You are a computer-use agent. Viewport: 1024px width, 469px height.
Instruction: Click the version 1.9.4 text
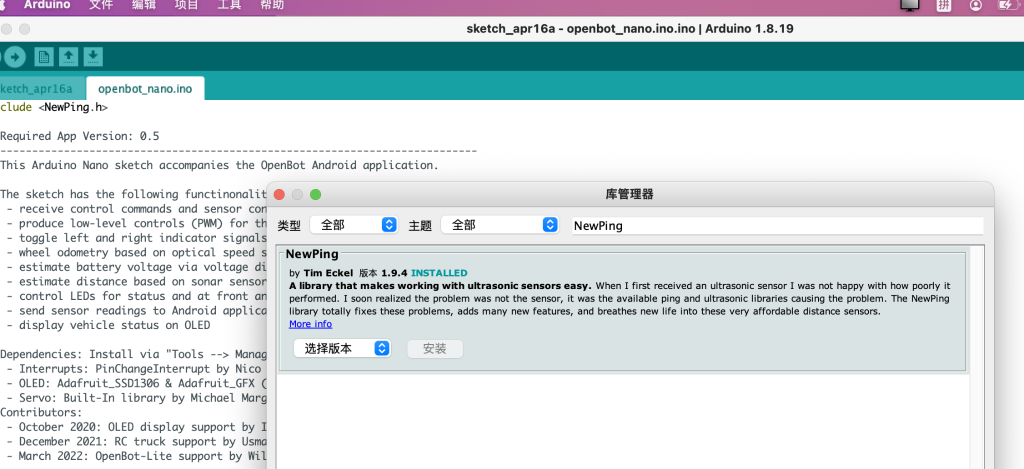(x=394, y=273)
